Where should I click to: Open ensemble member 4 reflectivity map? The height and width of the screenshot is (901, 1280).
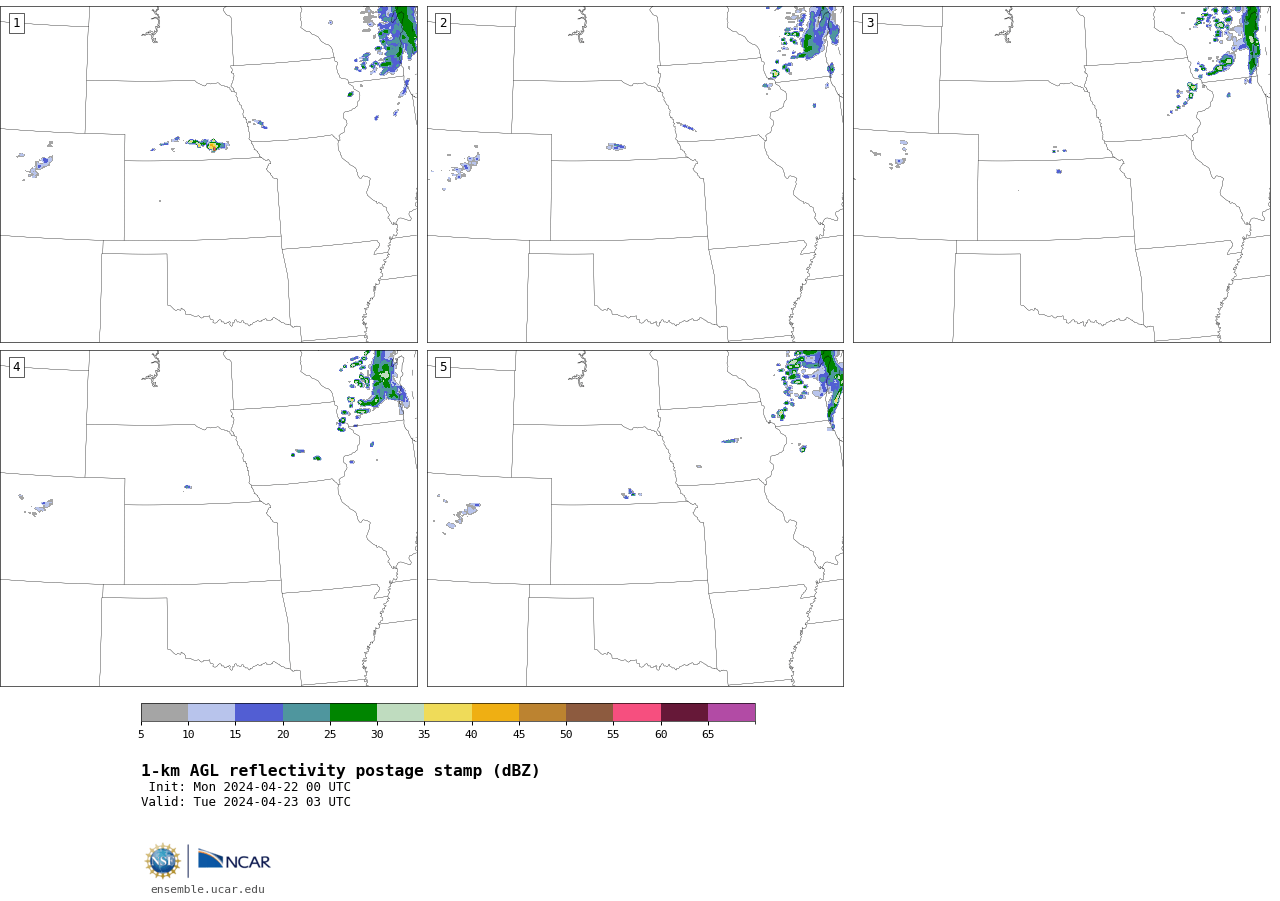click(208, 518)
